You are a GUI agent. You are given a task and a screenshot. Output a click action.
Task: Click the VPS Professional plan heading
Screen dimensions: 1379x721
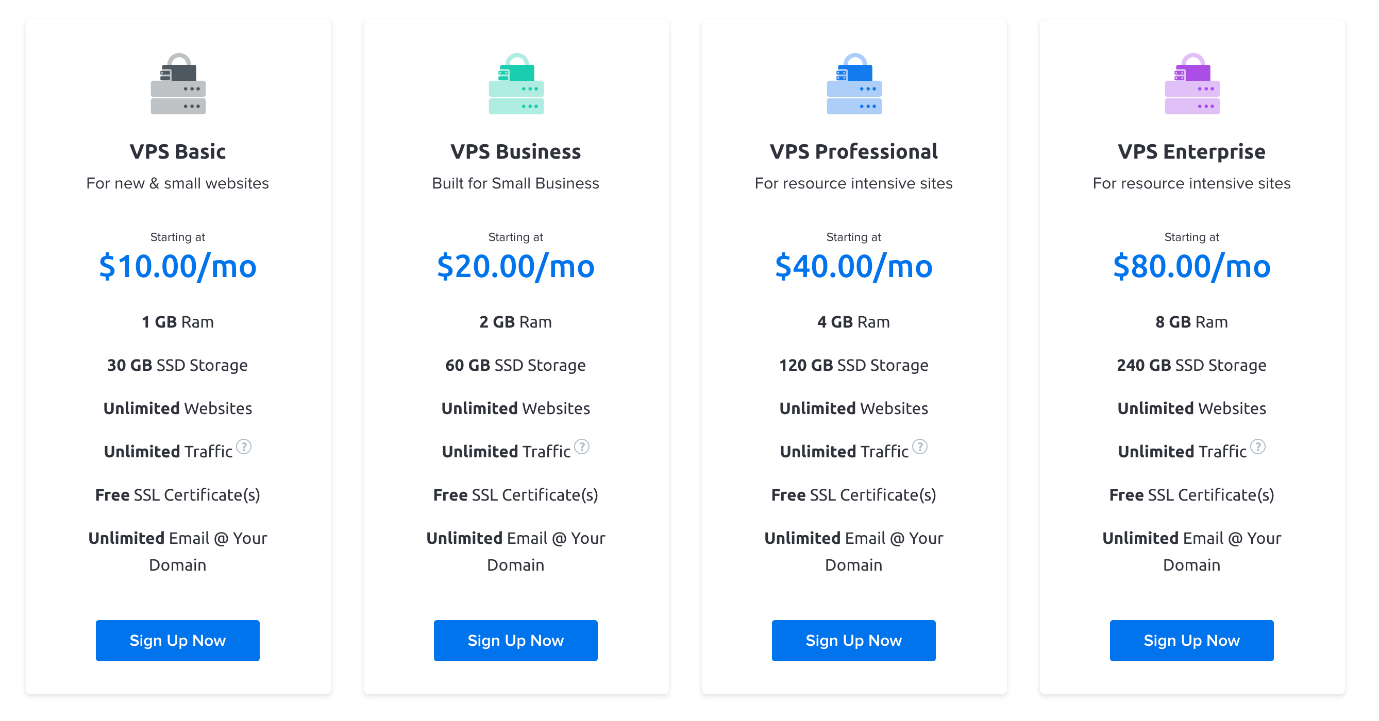854,152
